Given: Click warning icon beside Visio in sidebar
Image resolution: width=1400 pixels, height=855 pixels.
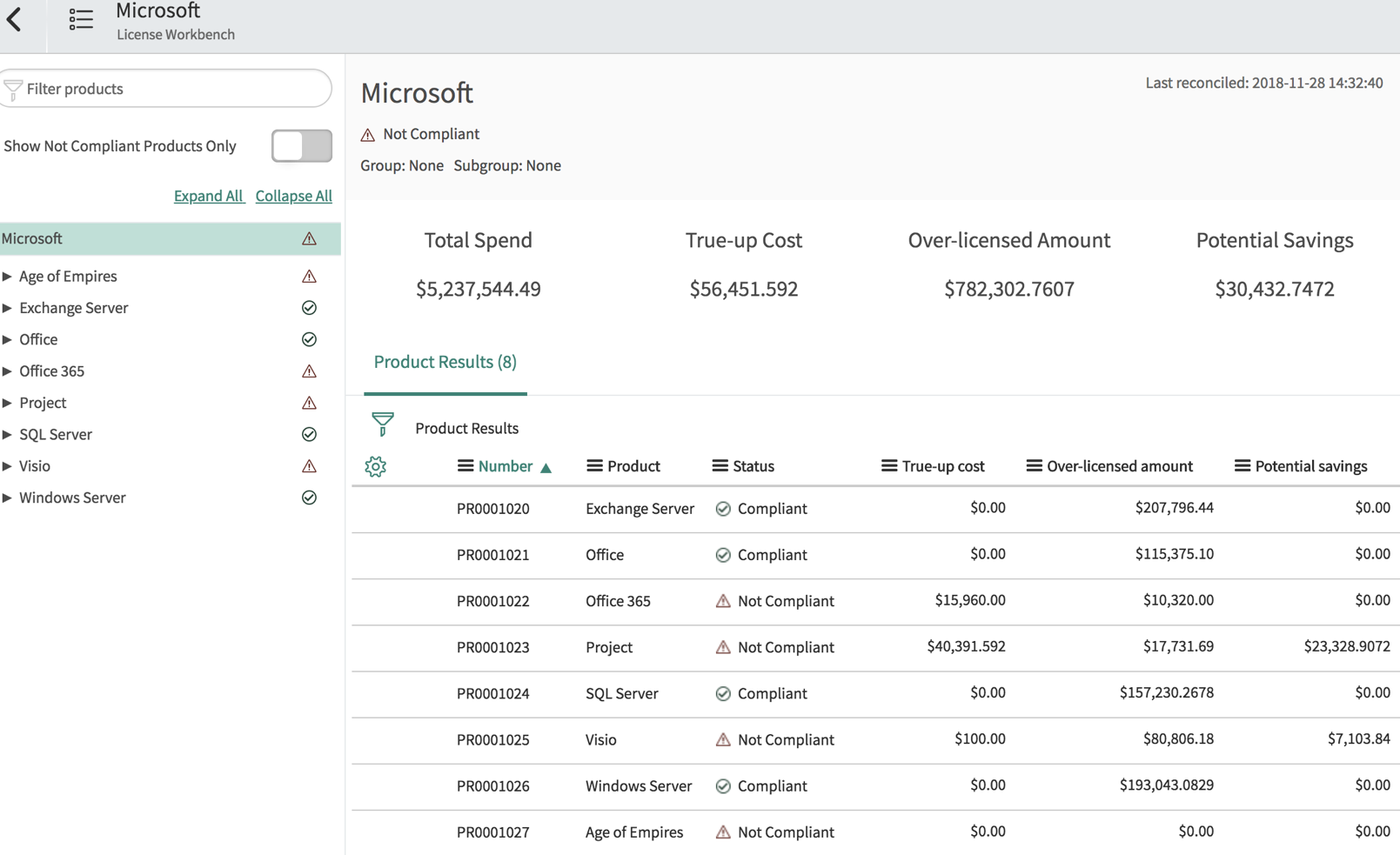Looking at the screenshot, I should click(309, 466).
